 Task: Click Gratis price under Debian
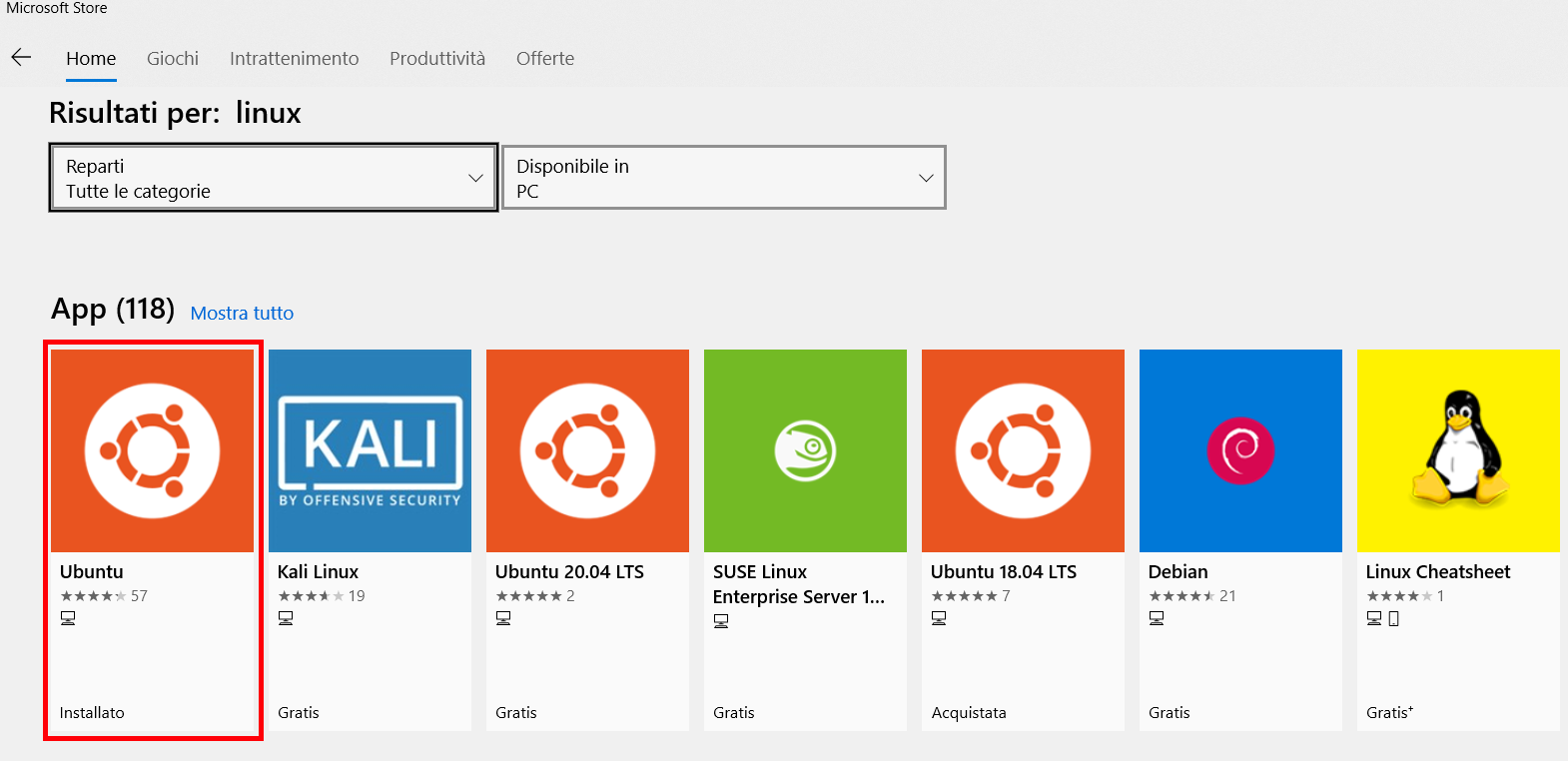click(x=1170, y=713)
